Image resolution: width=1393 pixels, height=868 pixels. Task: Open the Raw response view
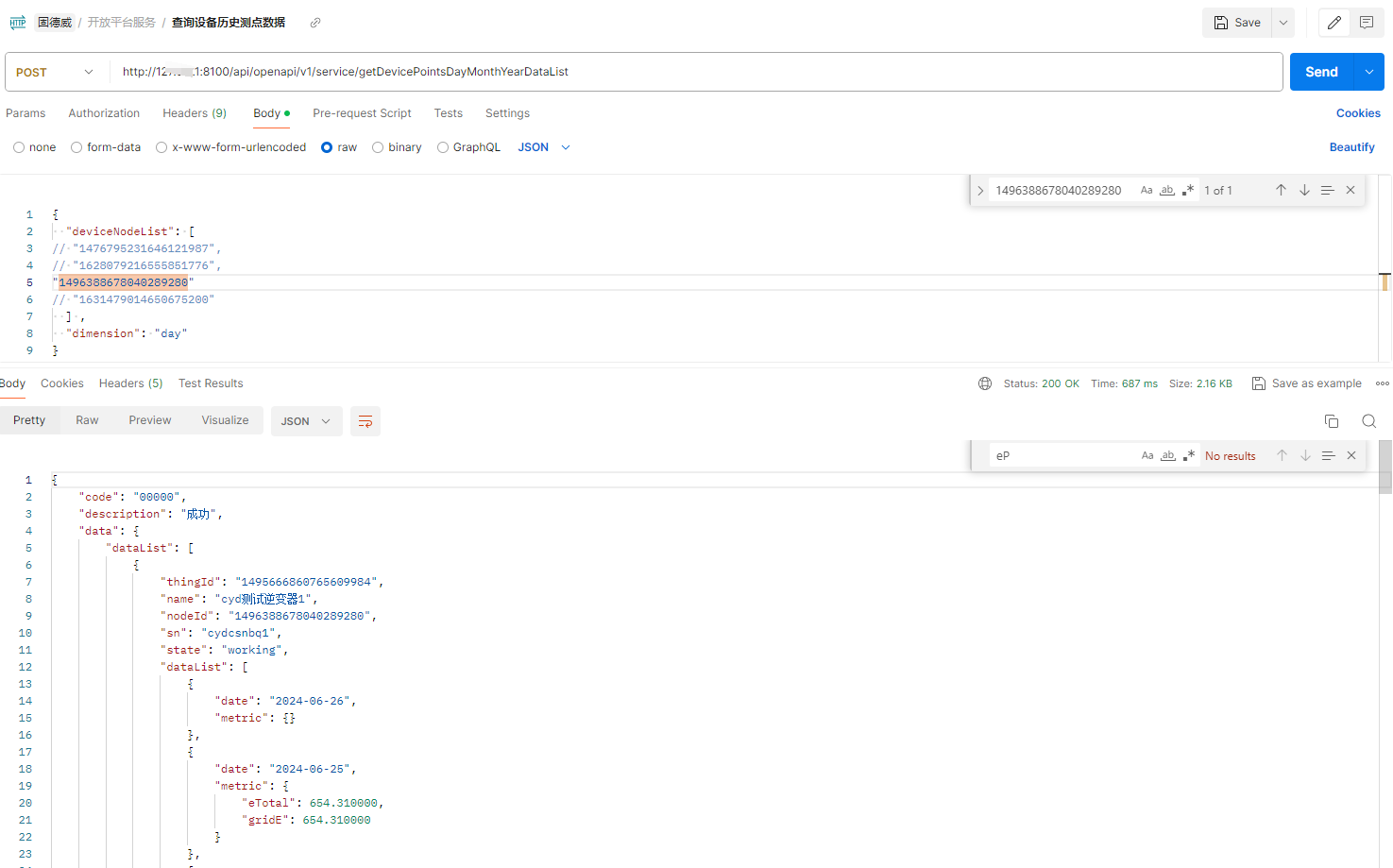pos(86,420)
